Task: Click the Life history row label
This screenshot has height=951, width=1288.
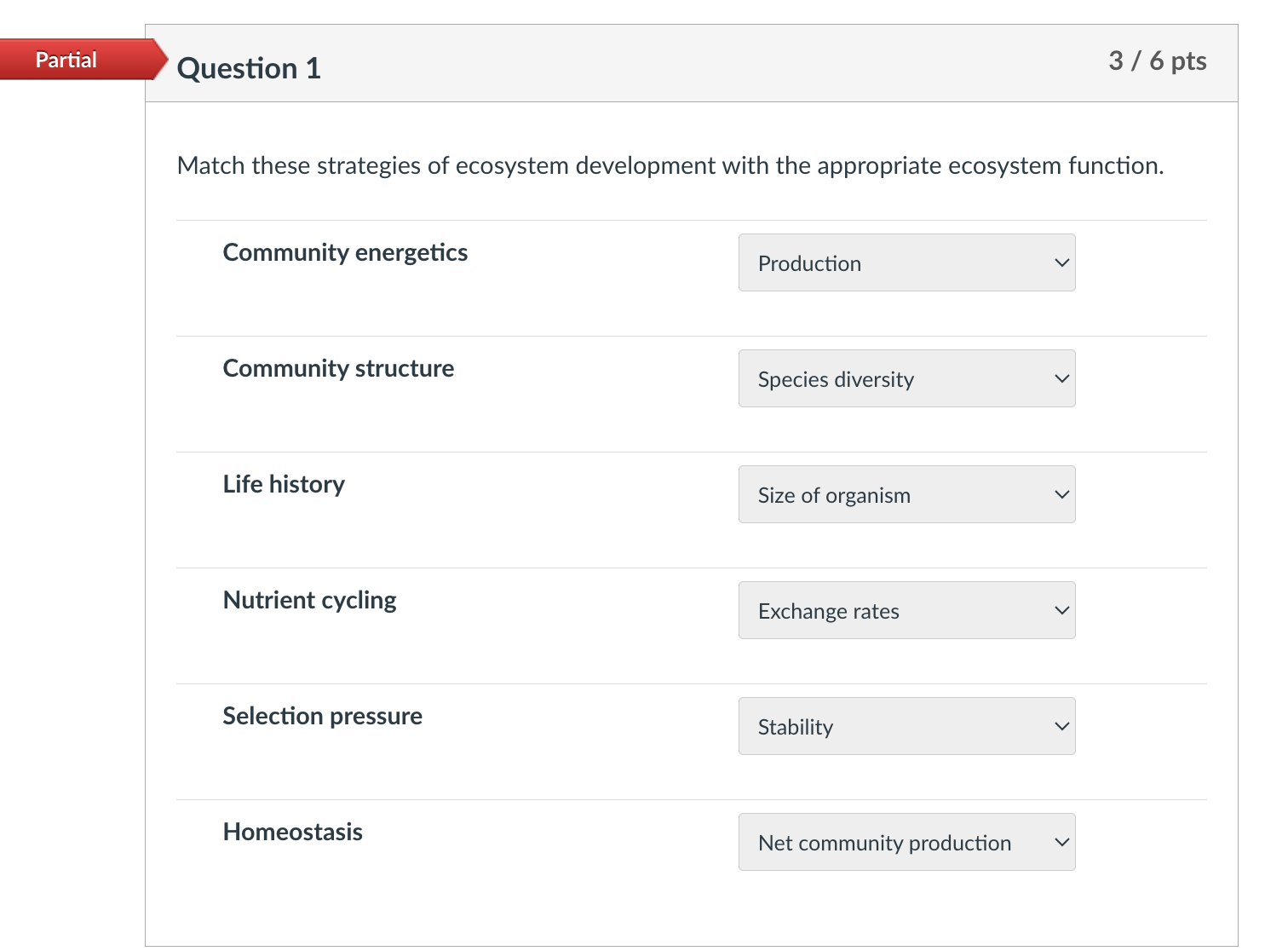Action: [x=284, y=484]
